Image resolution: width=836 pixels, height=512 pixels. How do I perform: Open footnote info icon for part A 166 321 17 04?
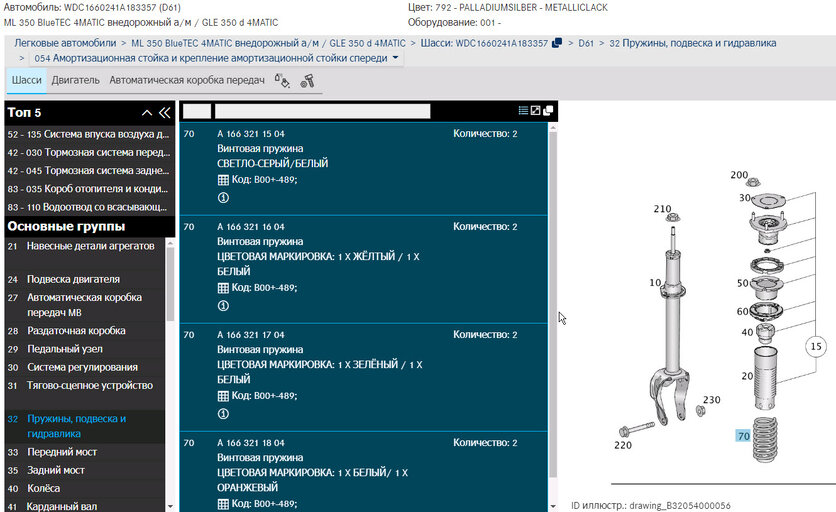(x=223, y=414)
